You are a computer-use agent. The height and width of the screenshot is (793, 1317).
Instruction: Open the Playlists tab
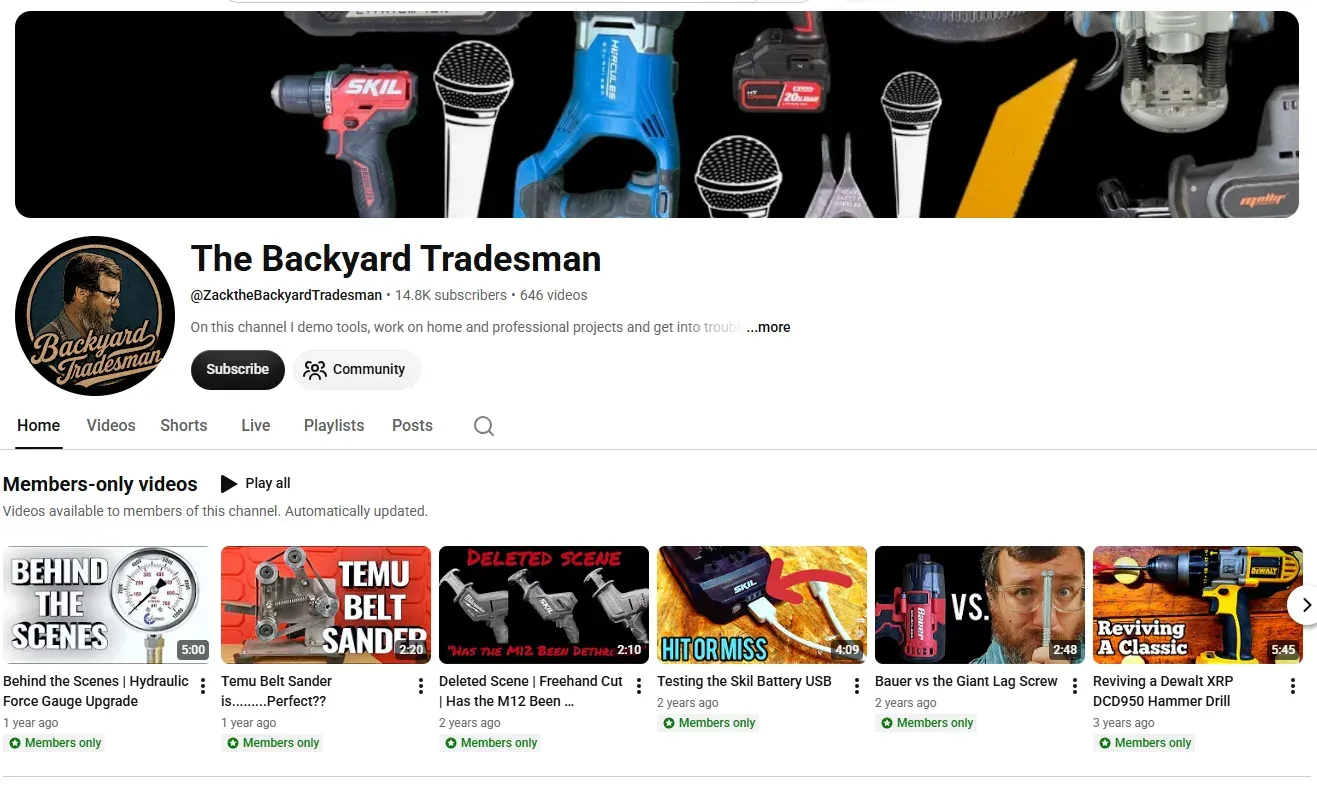(x=334, y=426)
